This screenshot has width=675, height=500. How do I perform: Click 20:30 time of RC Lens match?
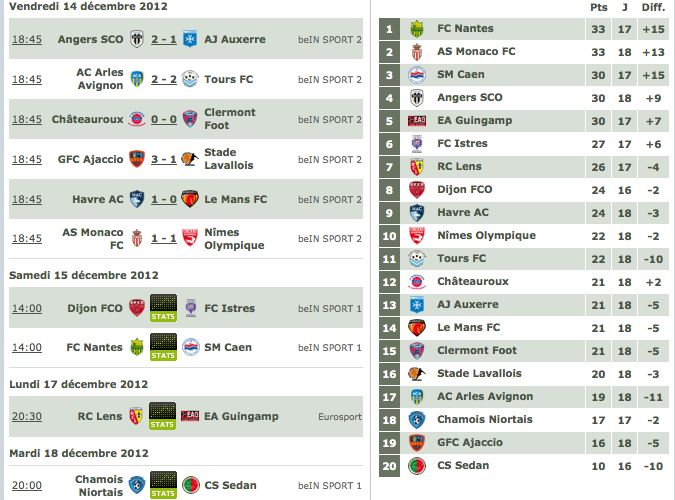(27, 416)
